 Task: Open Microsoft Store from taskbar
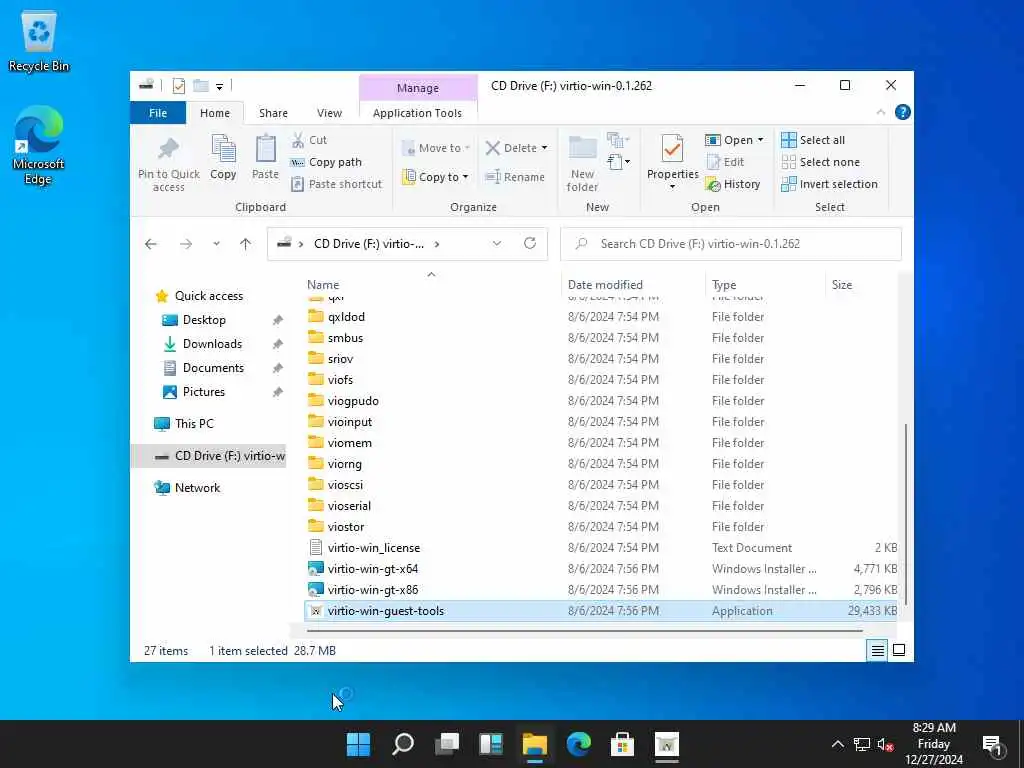[622, 744]
